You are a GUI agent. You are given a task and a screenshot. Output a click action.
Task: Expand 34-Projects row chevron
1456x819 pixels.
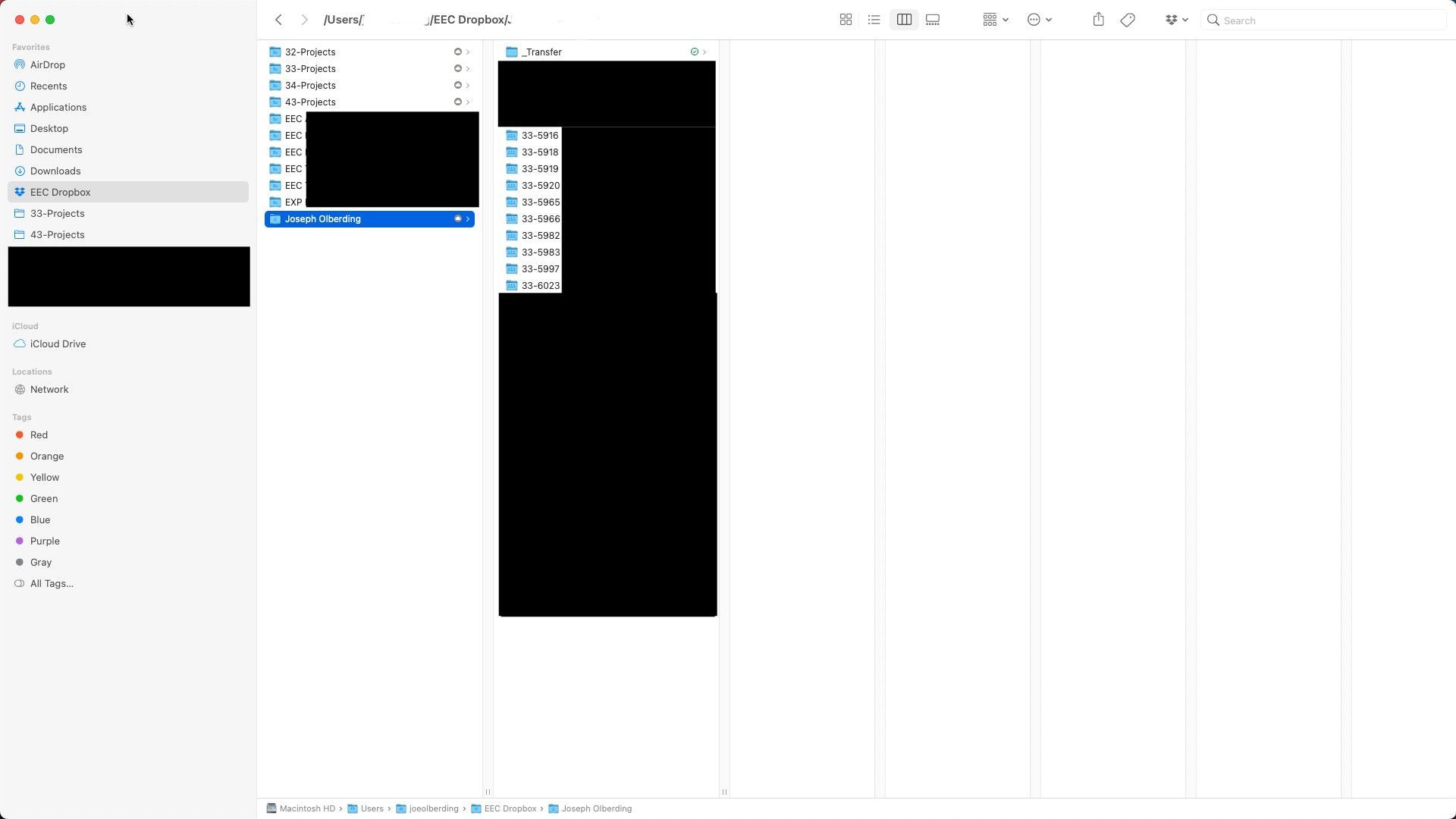click(468, 85)
